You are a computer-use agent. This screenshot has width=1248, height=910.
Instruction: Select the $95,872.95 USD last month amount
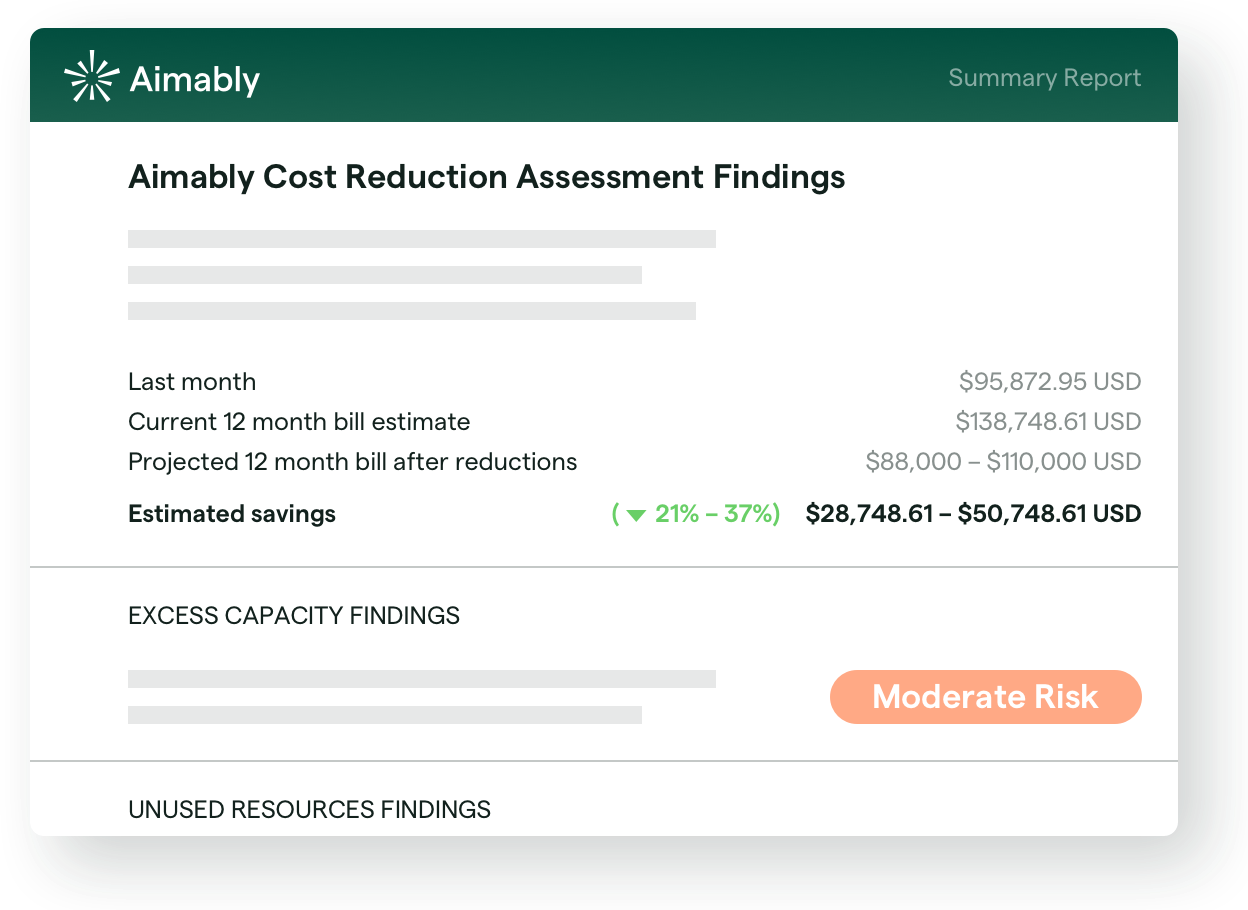(x=1050, y=382)
